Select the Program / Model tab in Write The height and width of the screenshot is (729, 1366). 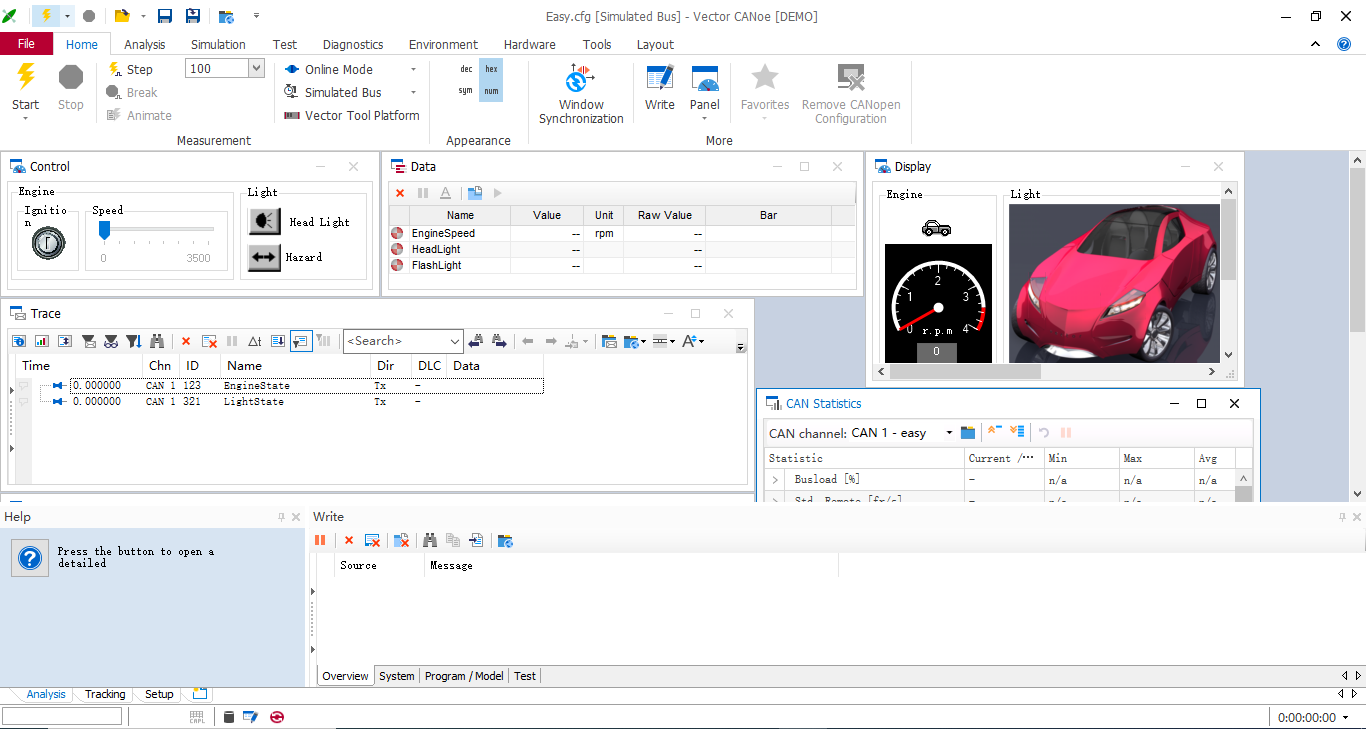click(464, 676)
